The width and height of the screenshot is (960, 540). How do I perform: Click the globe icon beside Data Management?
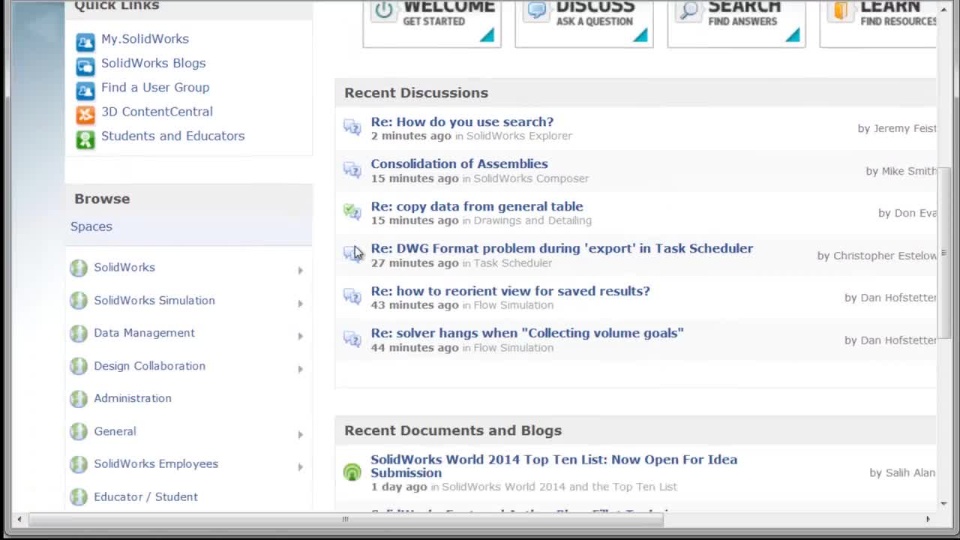78,333
